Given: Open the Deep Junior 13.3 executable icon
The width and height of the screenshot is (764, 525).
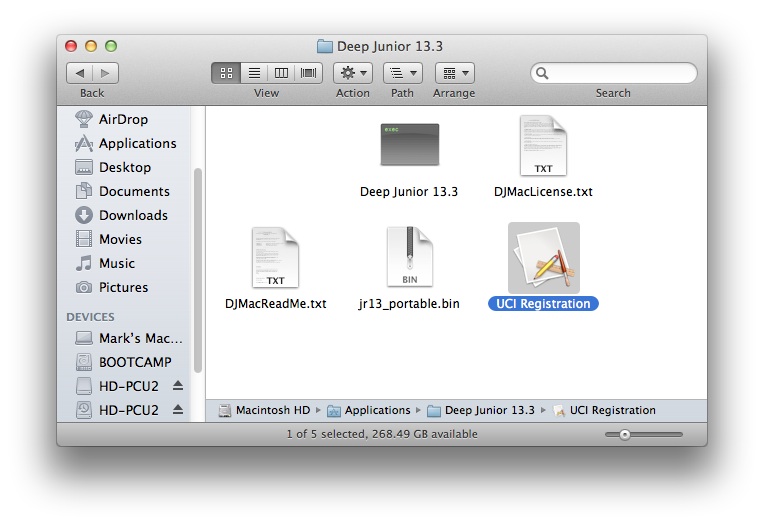Looking at the screenshot, I should [409, 145].
